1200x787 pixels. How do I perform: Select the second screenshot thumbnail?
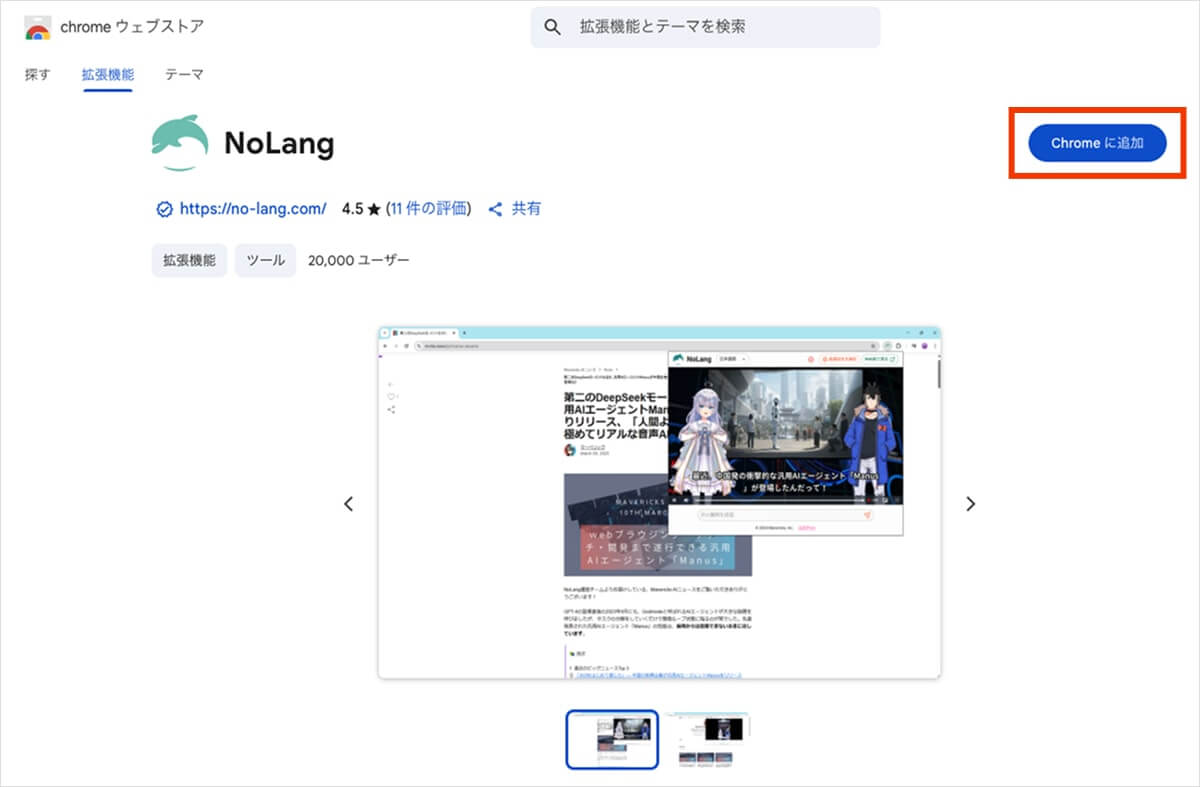(710, 739)
